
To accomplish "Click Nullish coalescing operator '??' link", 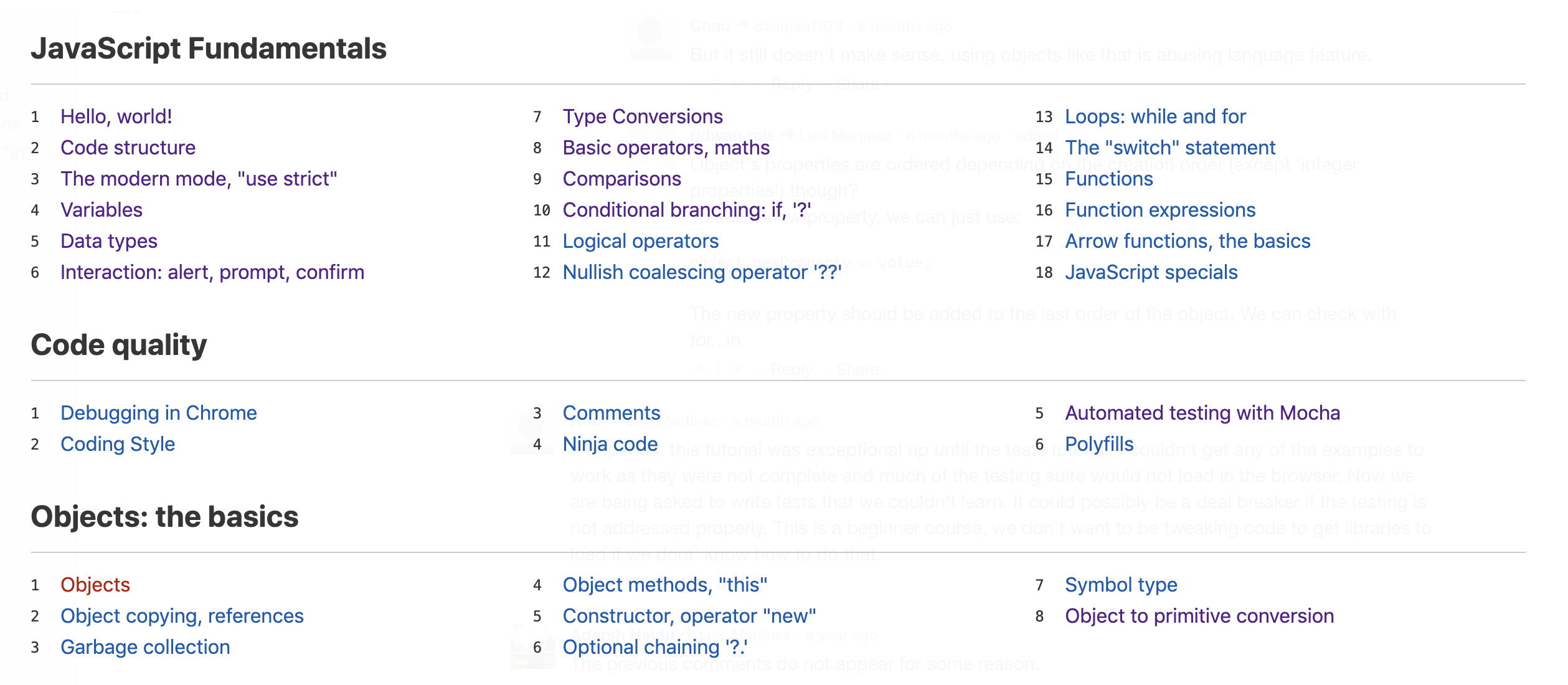I will pyautogui.click(x=702, y=272).
